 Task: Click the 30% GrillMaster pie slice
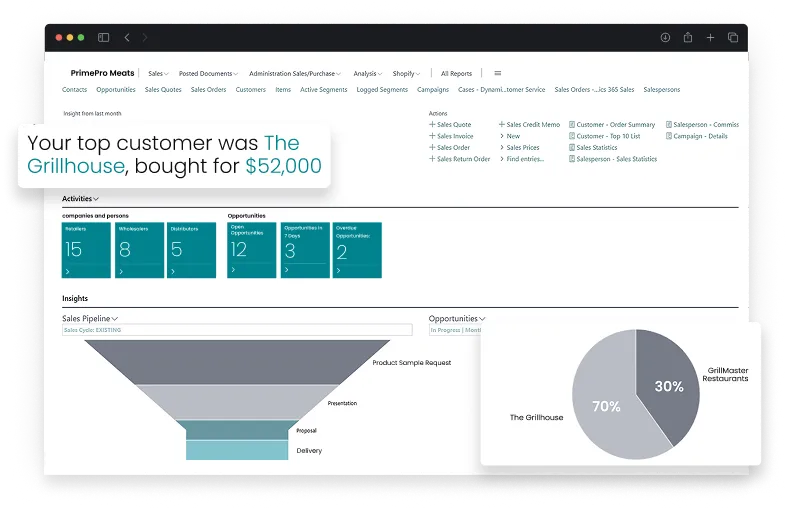pos(668,386)
